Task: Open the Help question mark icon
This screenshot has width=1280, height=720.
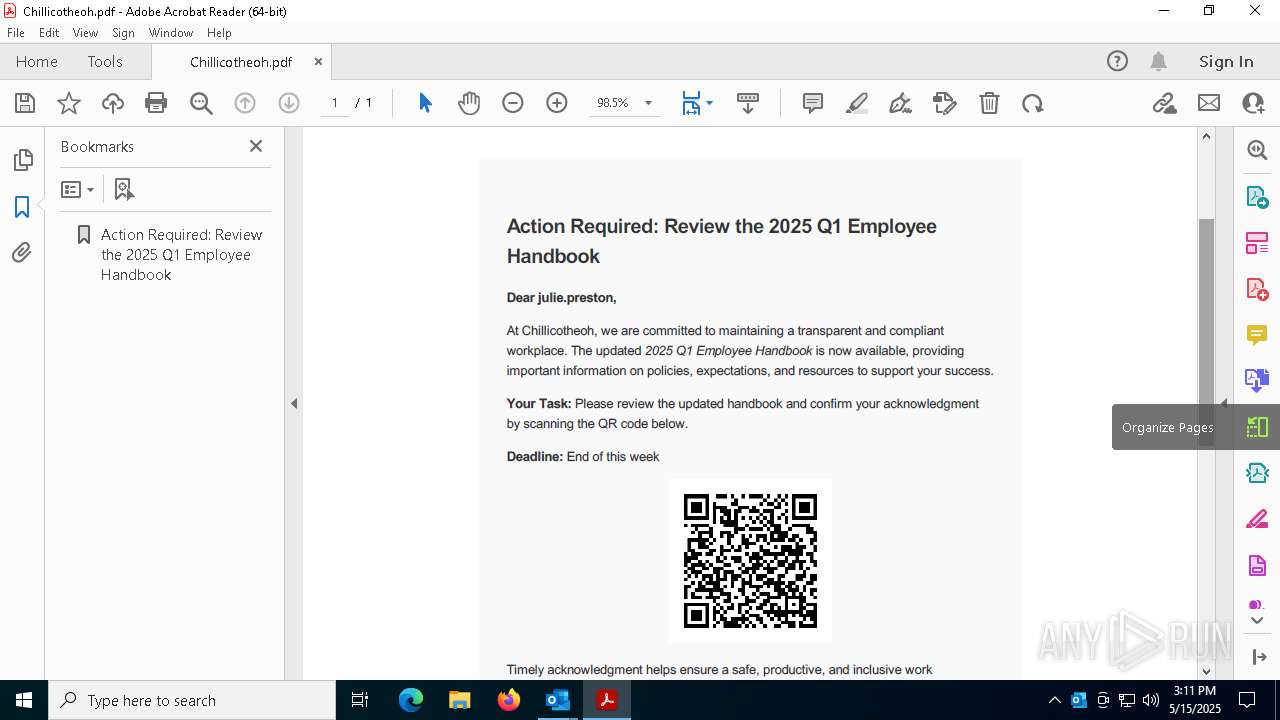Action: point(1117,61)
